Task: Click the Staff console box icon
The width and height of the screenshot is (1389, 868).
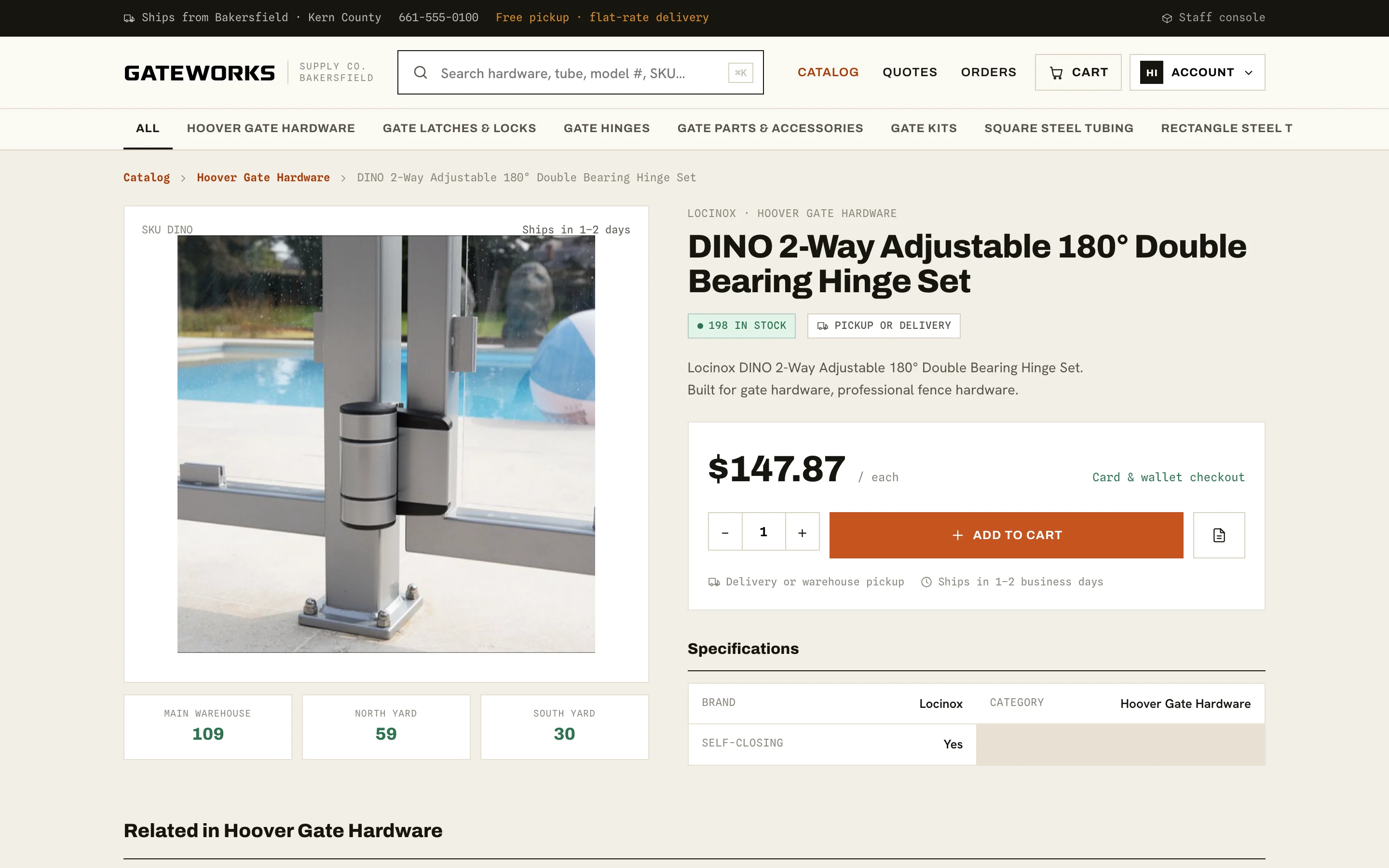Action: point(1167,18)
